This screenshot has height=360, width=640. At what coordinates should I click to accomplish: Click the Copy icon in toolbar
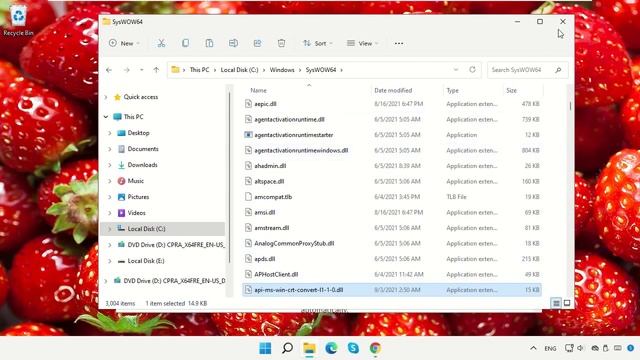(x=185, y=43)
